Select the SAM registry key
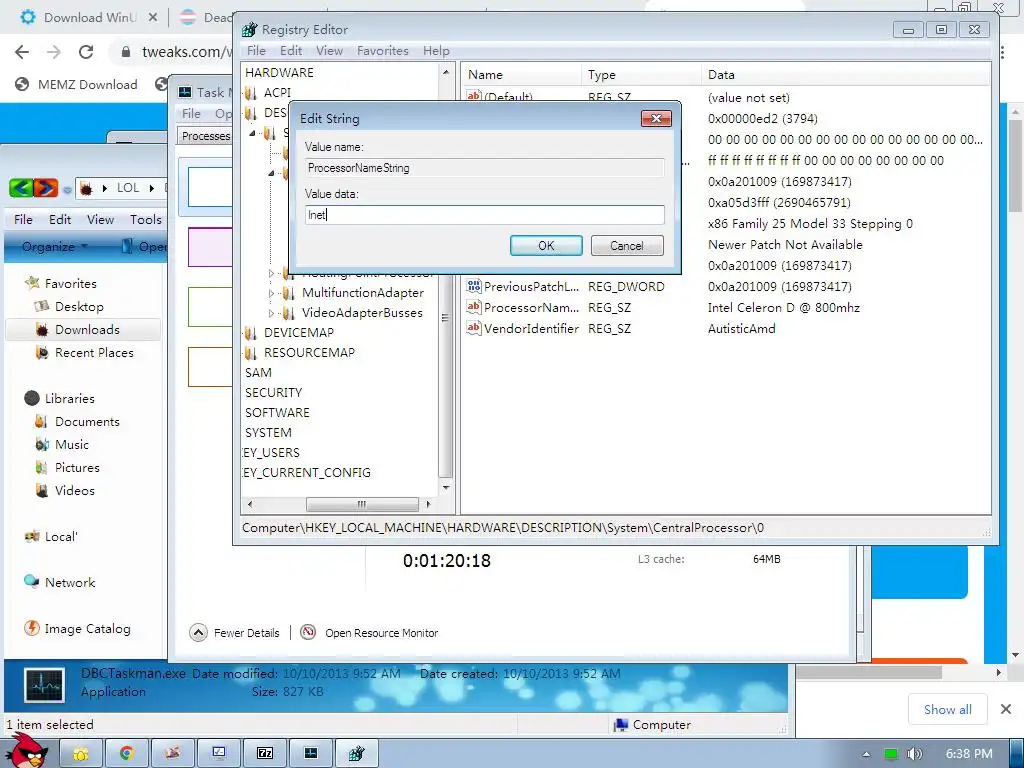Image resolution: width=1024 pixels, height=768 pixels. click(258, 373)
